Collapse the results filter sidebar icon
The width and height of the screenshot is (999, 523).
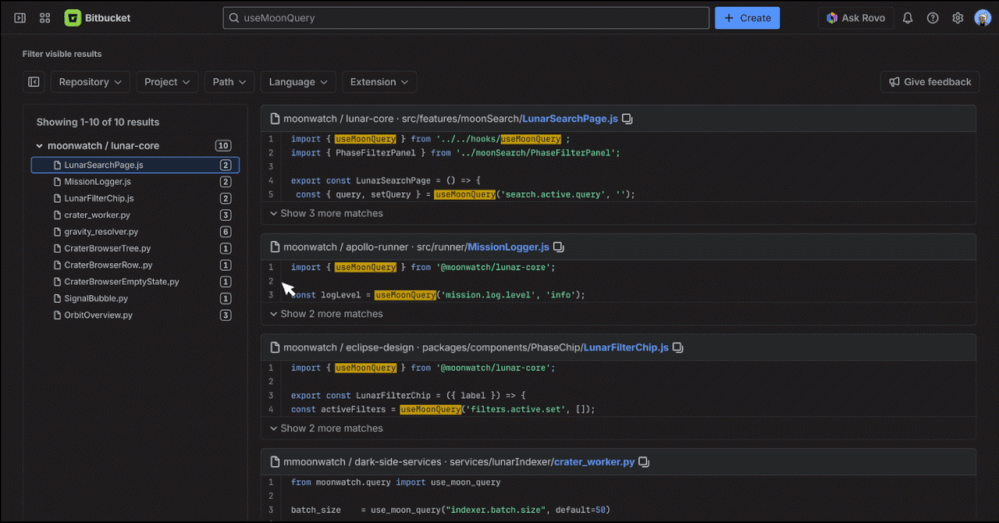click(x=34, y=82)
